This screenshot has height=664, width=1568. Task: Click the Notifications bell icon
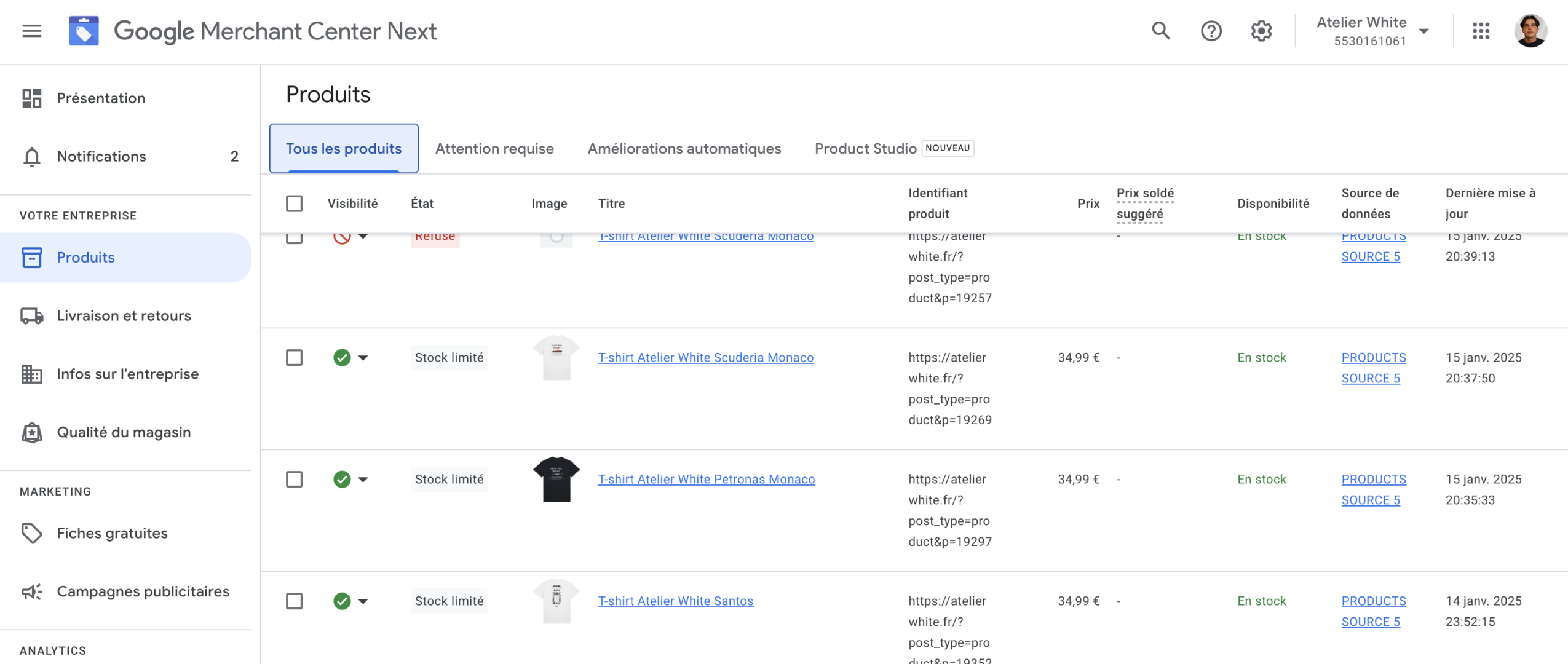[31, 157]
